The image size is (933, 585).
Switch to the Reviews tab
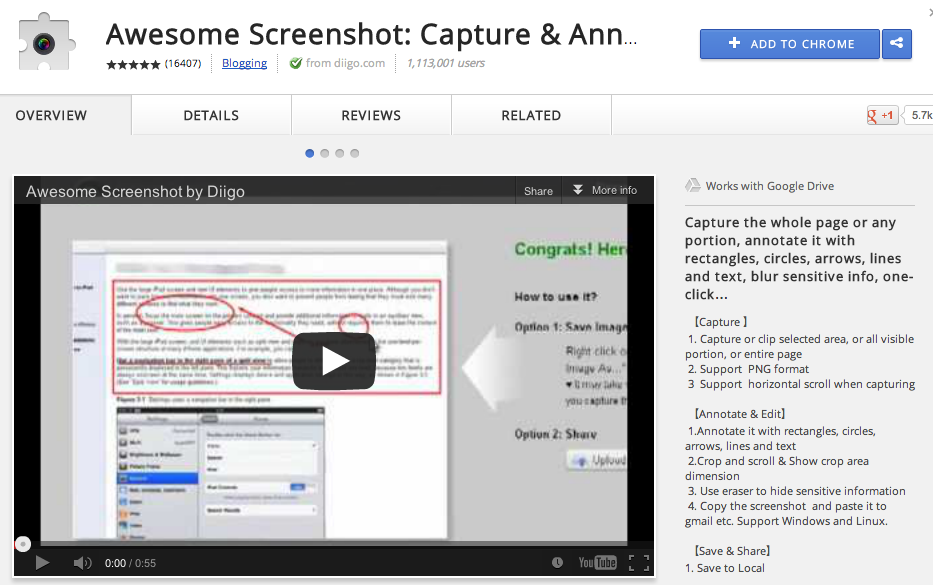tap(371, 115)
